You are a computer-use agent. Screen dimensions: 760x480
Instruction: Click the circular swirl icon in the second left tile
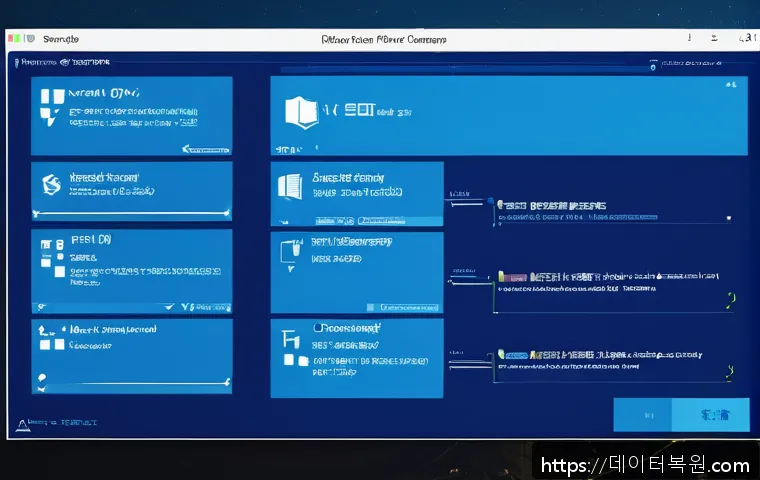coord(51,184)
